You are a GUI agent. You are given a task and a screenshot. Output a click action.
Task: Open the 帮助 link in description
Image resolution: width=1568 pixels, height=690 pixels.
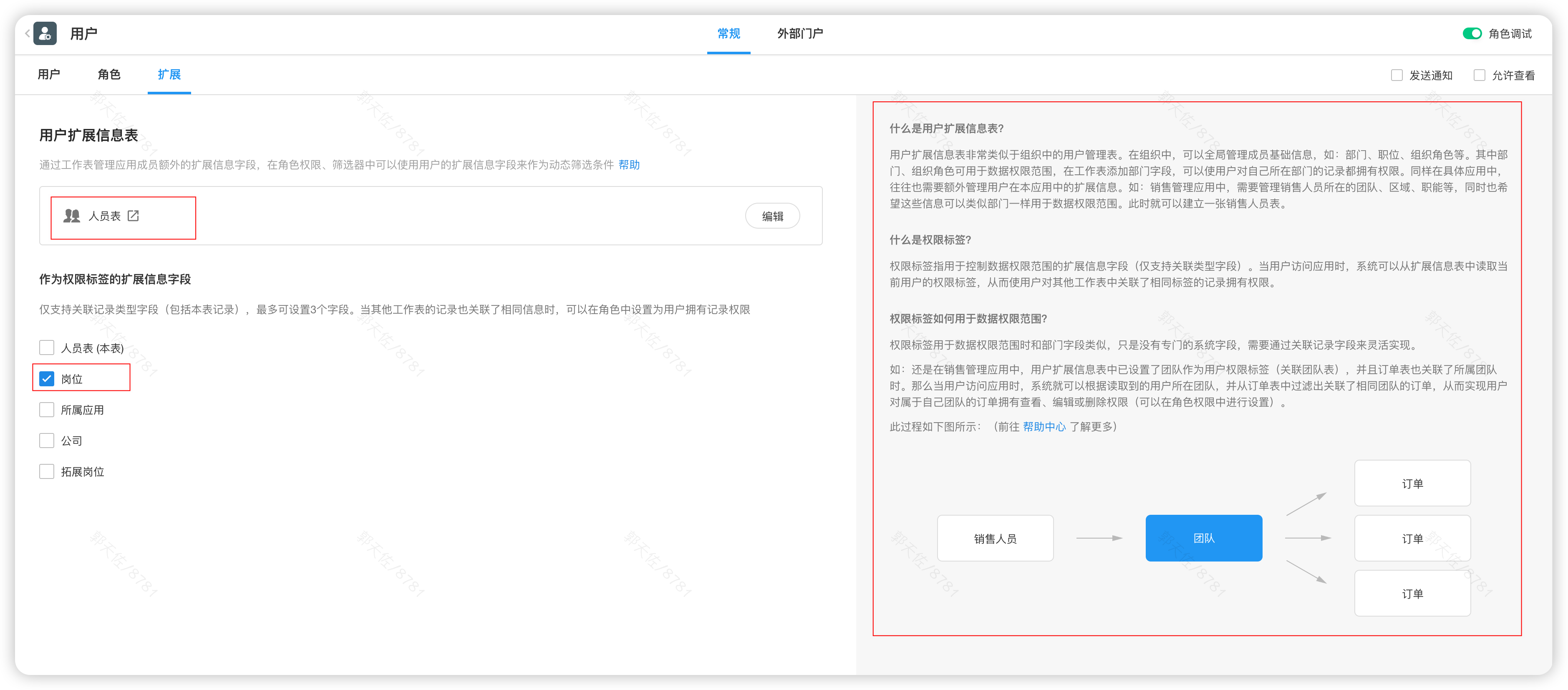(629, 165)
